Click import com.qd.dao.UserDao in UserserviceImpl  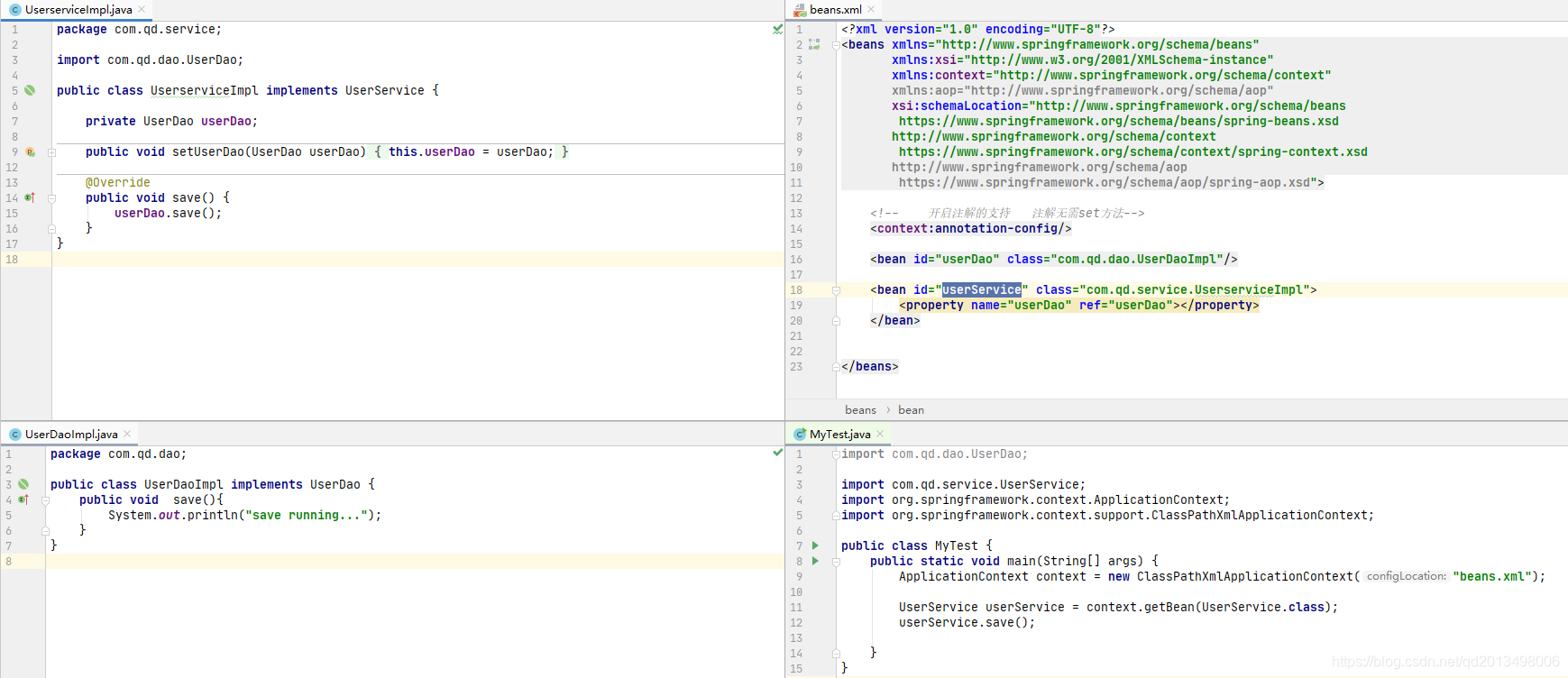(x=150, y=60)
